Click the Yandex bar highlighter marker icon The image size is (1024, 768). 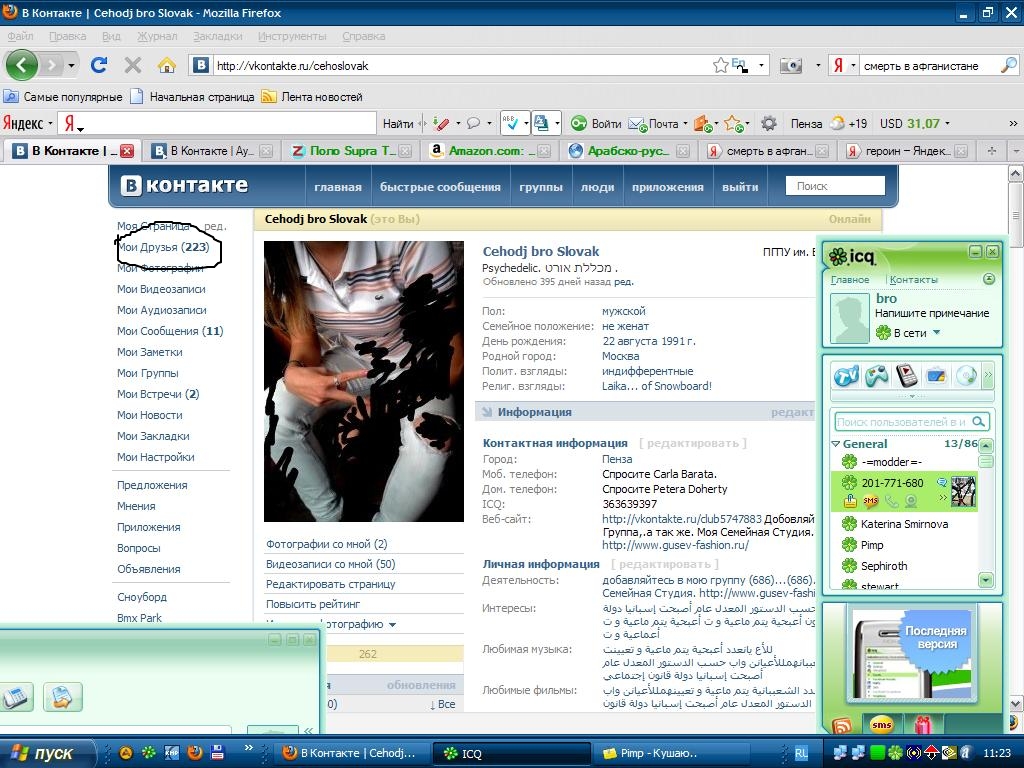(441, 123)
